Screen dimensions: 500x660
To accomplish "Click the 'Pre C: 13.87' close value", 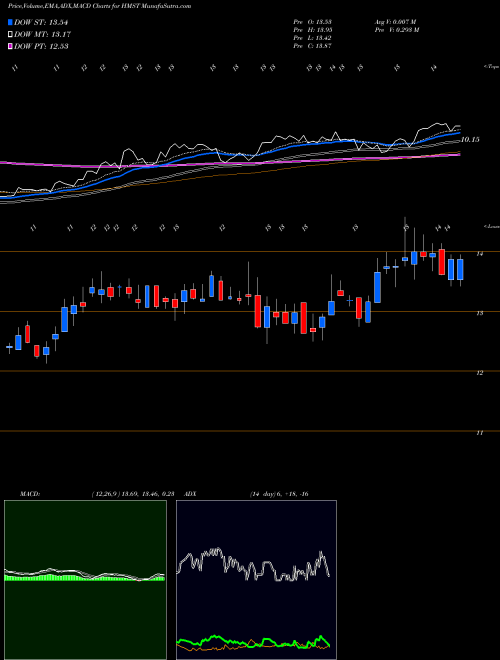I will (x=313, y=46).
